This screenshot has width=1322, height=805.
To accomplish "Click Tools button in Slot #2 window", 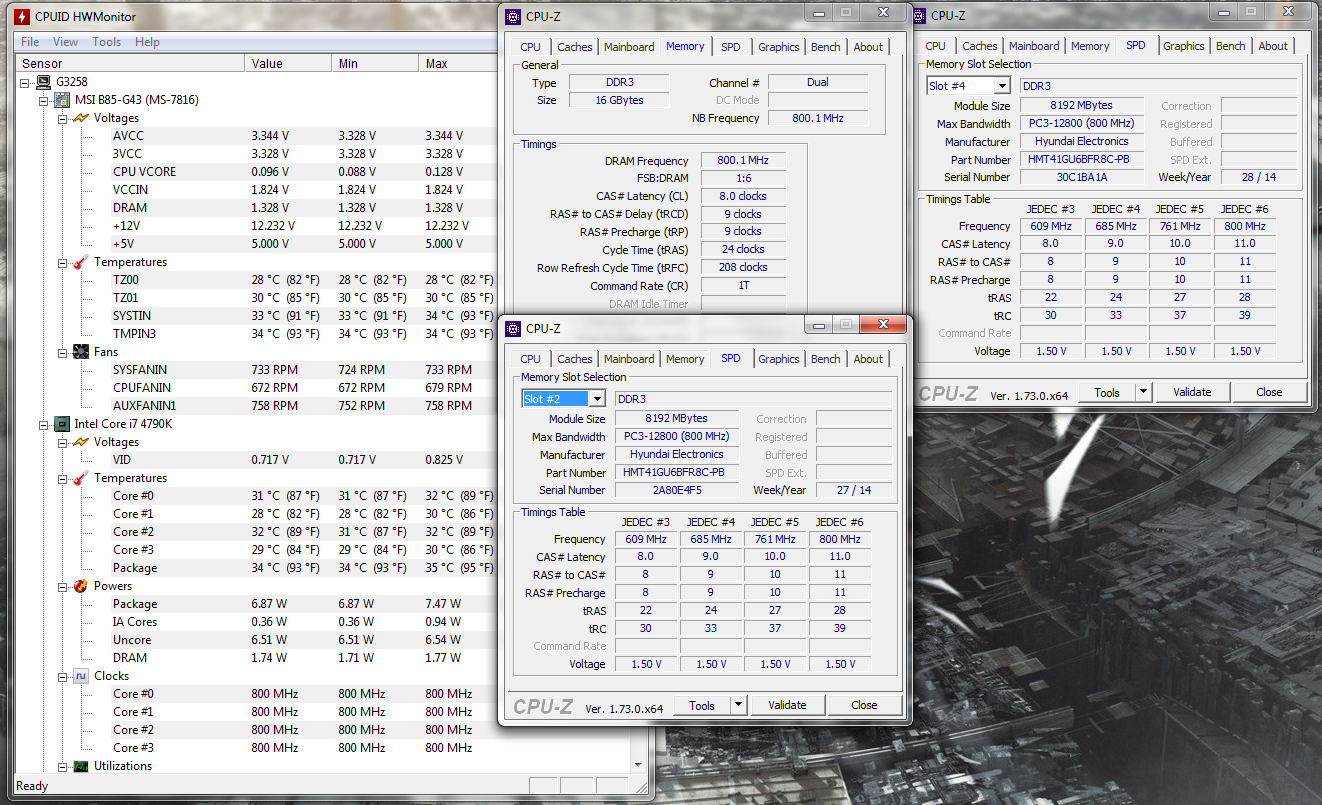I will coord(702,705).
